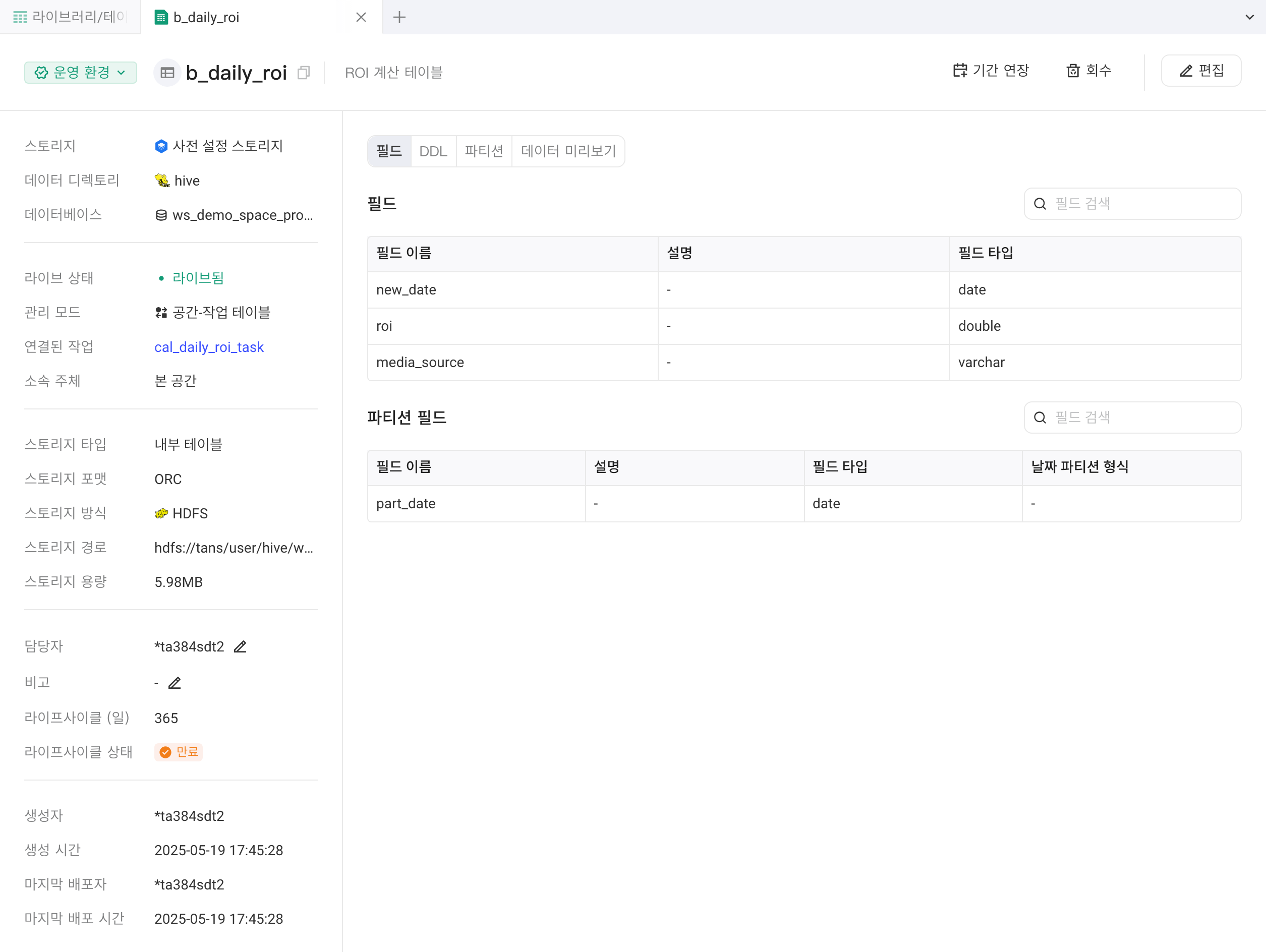Click the search icon in 파티션 필드 search
The image size is (1266, 952).
(x=1040, y=418)
